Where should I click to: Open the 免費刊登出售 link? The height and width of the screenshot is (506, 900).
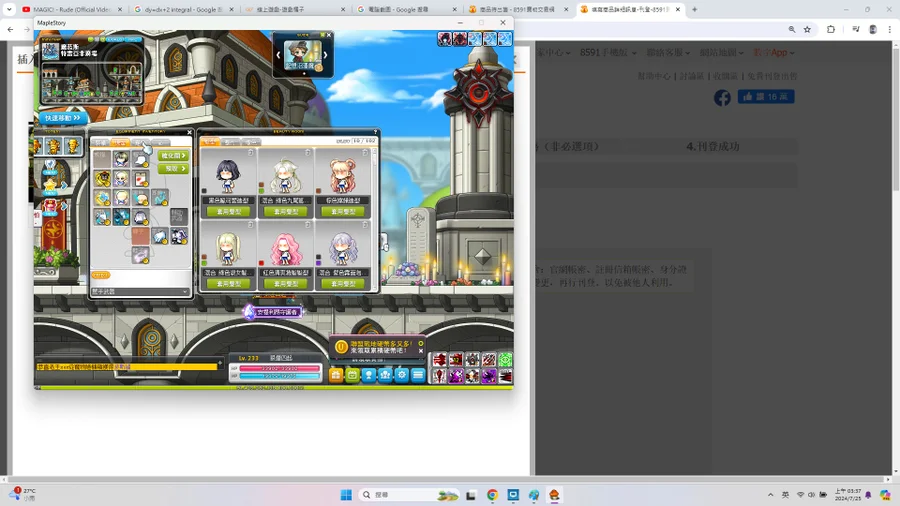[771, 76]
